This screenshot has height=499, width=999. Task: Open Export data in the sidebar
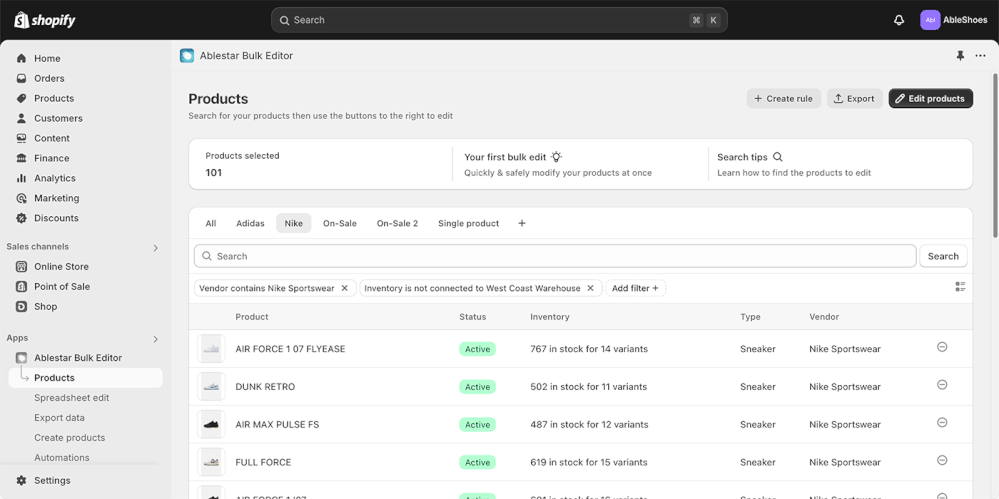click(x=59, y=418)
